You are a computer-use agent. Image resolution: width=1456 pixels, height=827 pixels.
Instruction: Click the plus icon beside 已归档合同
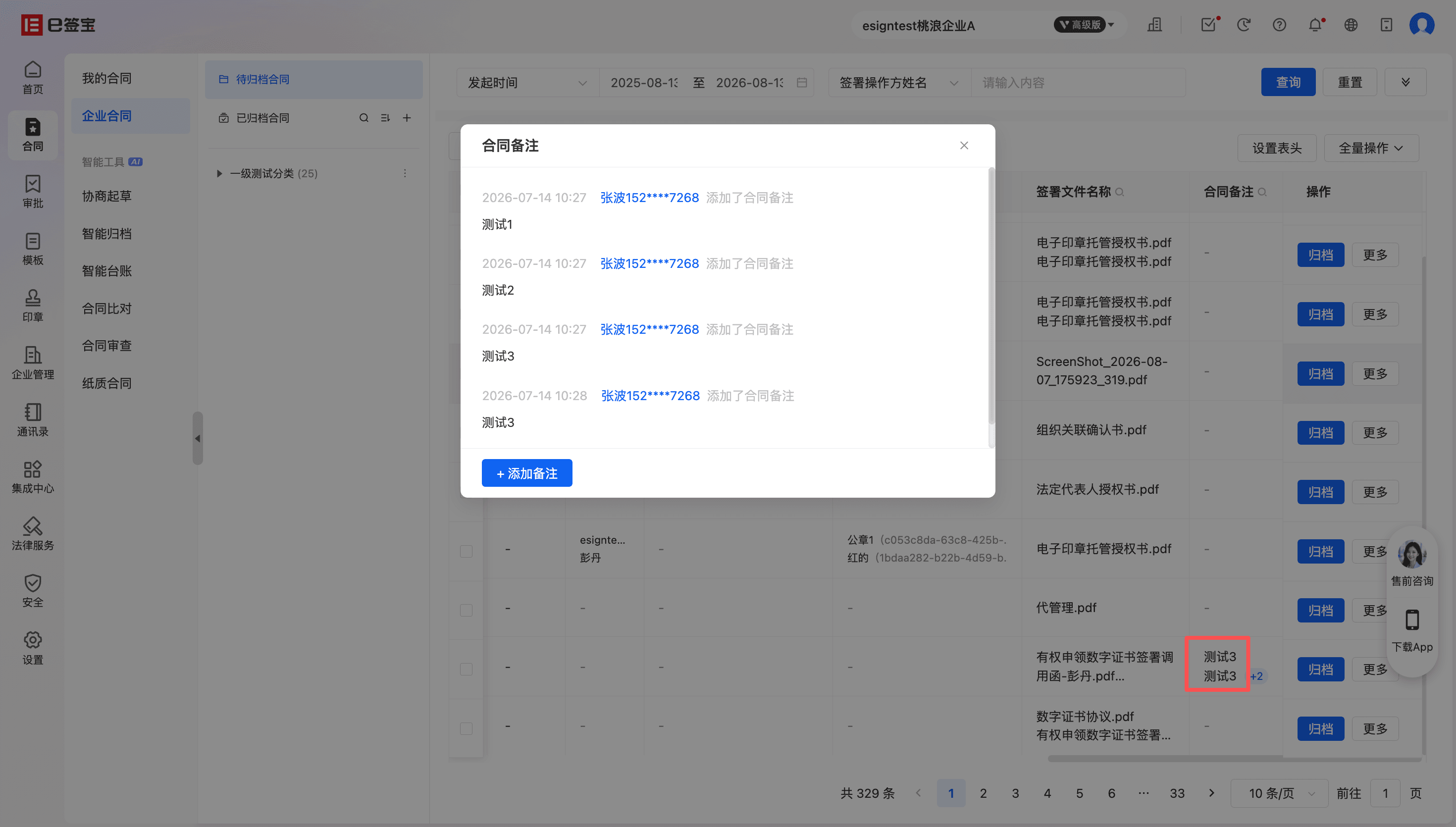pyautogui.click(x=407, y=117)
